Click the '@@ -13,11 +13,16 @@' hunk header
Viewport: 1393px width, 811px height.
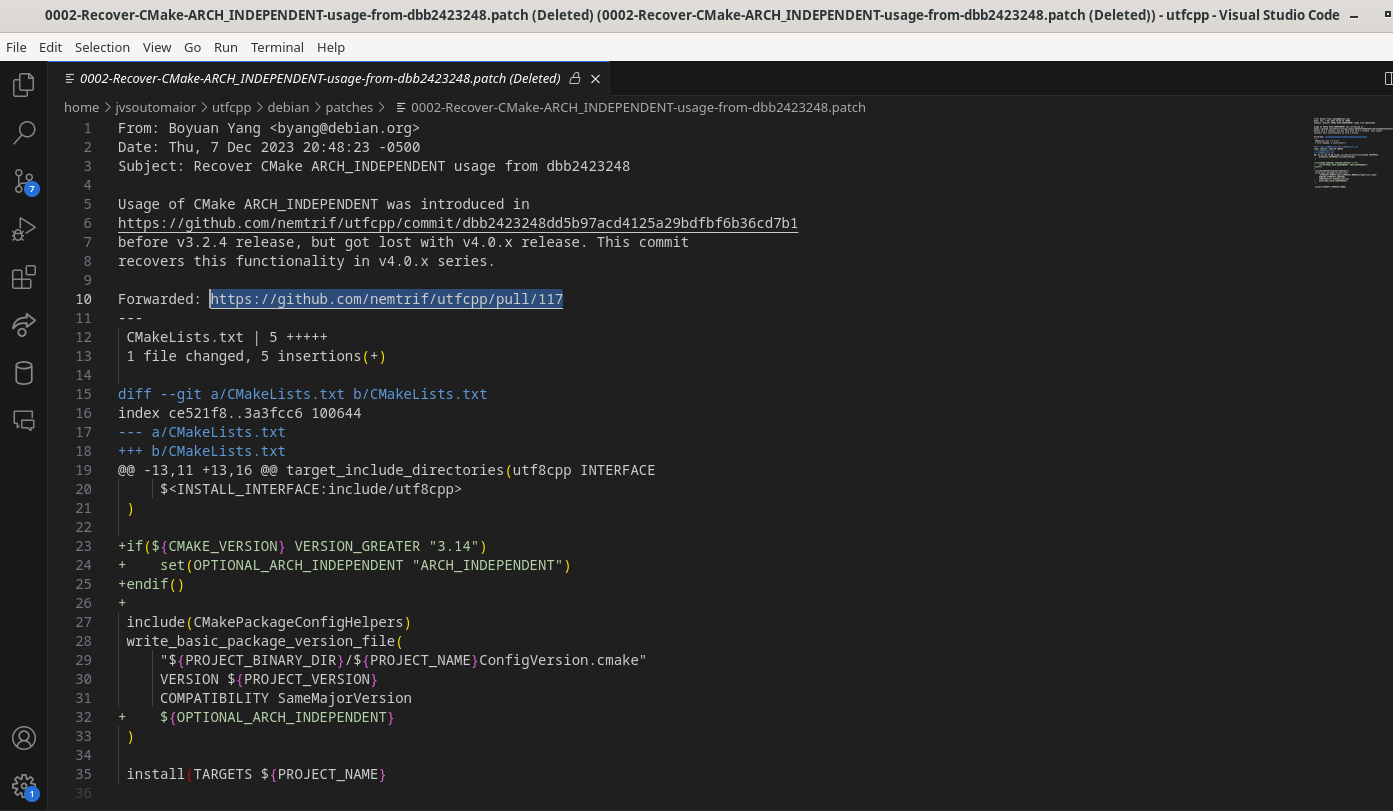pyautogui.click(x=386, y=470)
